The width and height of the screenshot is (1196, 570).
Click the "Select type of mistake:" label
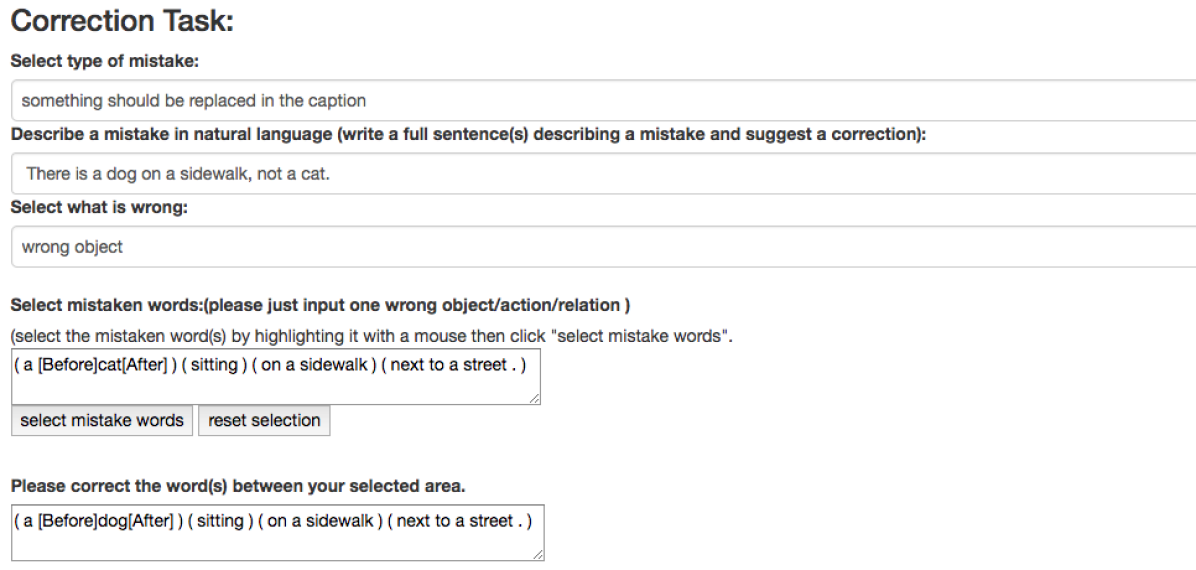105,61
